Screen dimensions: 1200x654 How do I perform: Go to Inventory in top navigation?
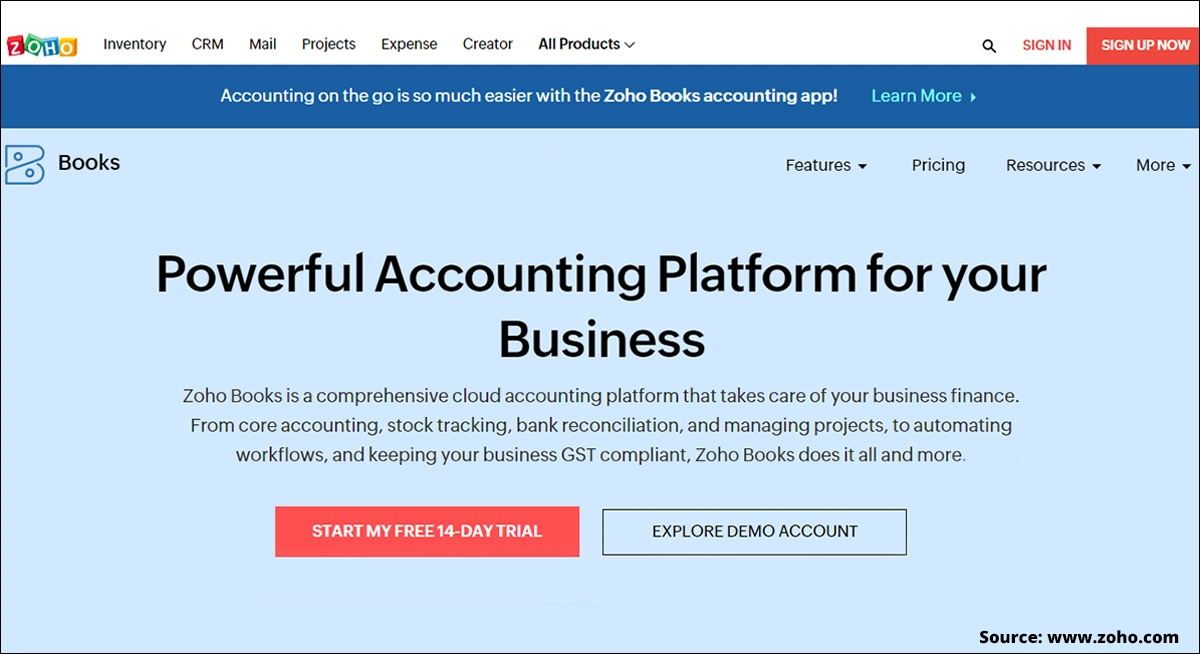[x=135, y=44]
